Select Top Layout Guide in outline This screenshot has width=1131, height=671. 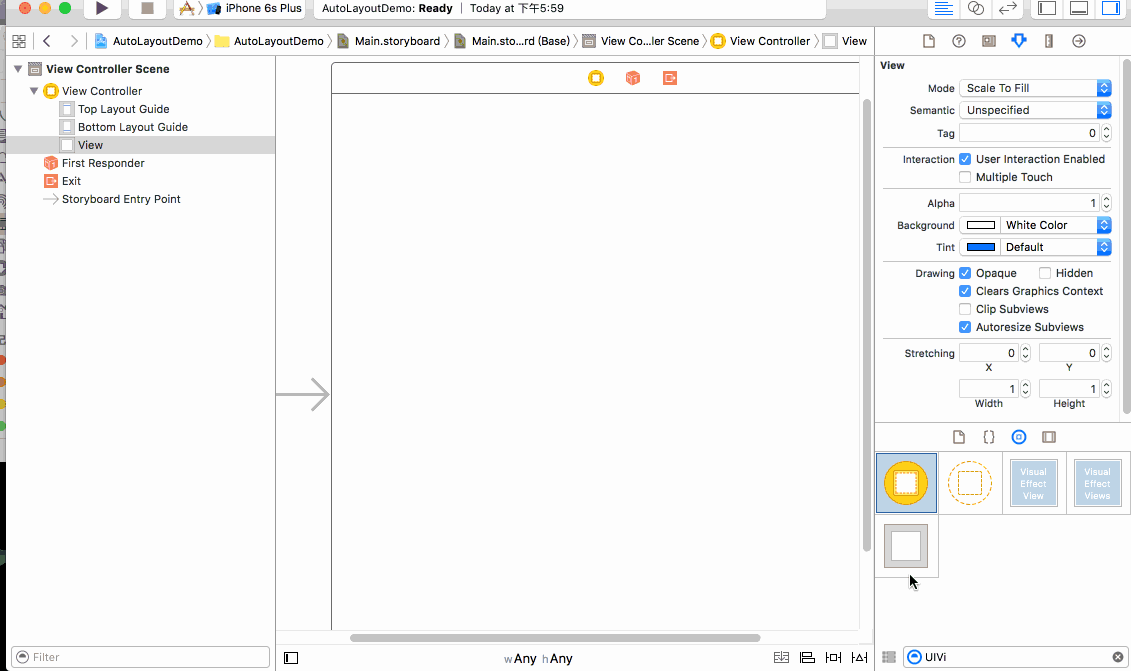pyautogui.click(x=123, y=109)
